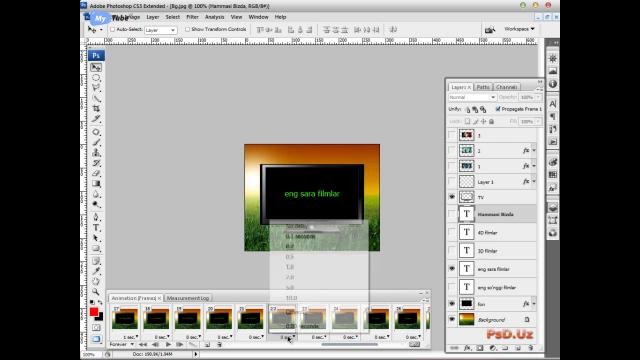Open frame 17 delay dropdown
Viewport: 640px width, 360px height.
tap(131, 337)
